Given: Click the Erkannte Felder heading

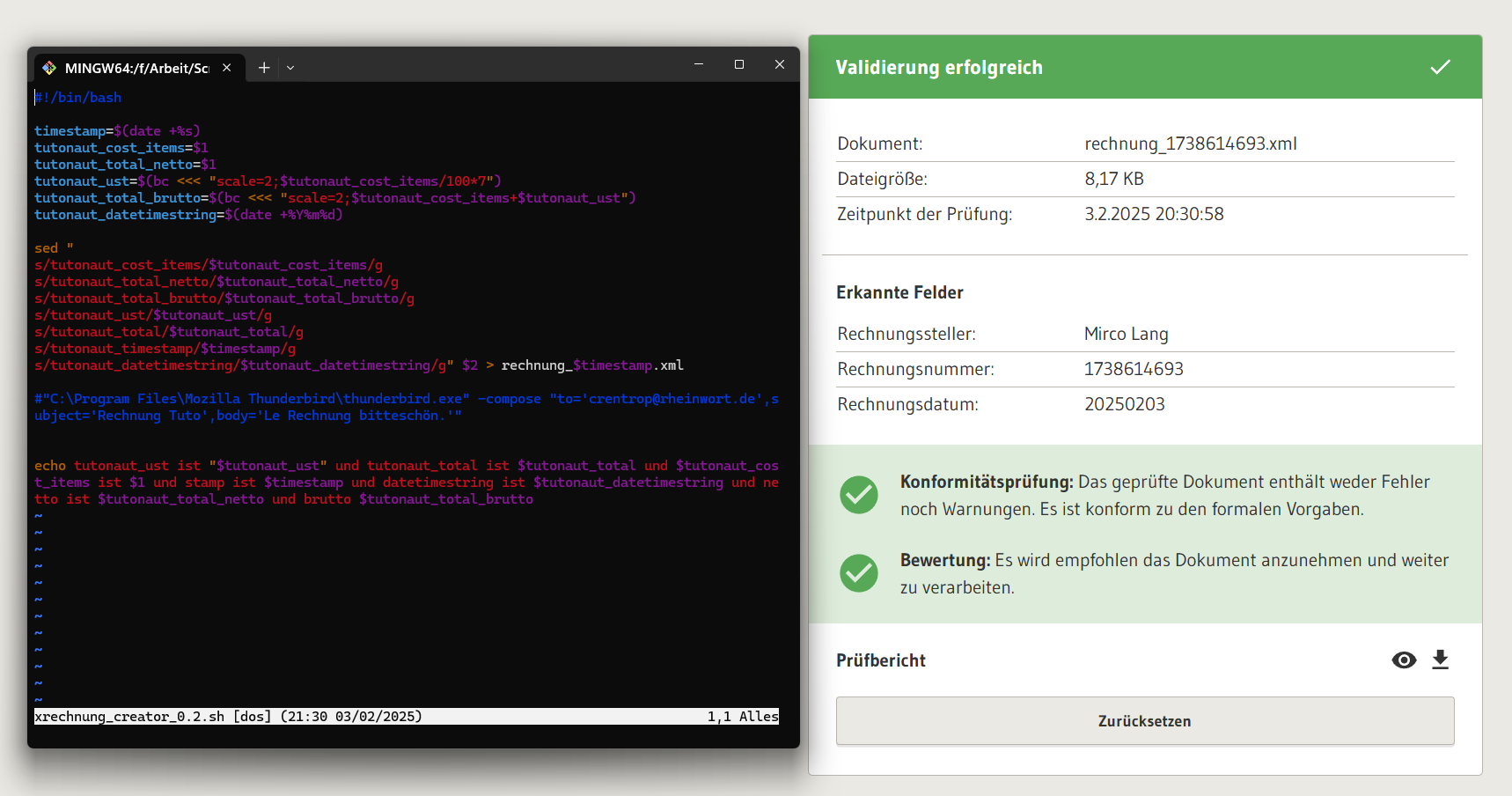Looking at the screenshot, I should (899, 292).
